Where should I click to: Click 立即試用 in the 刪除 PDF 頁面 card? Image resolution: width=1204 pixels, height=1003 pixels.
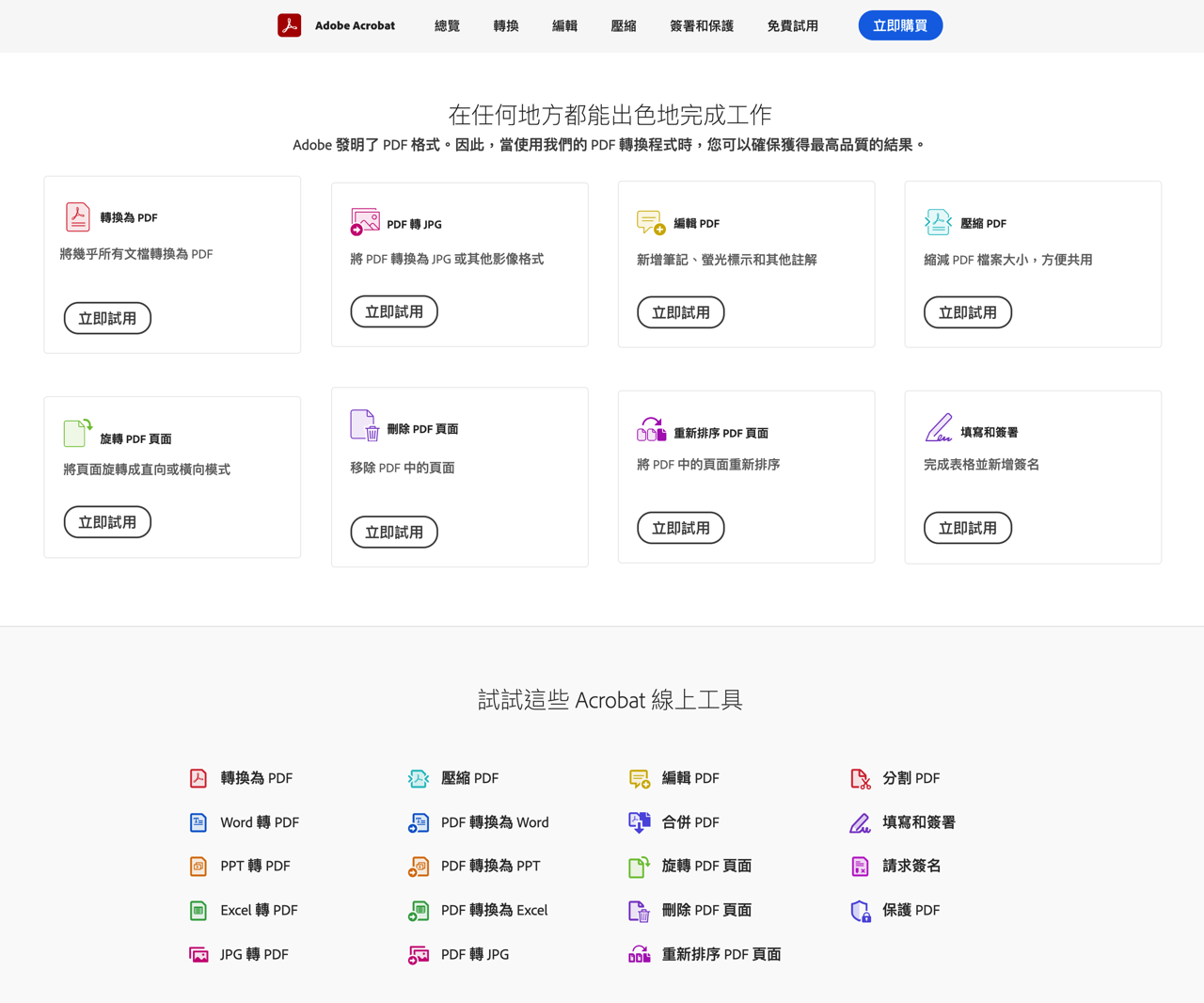[x=394, y=532]
